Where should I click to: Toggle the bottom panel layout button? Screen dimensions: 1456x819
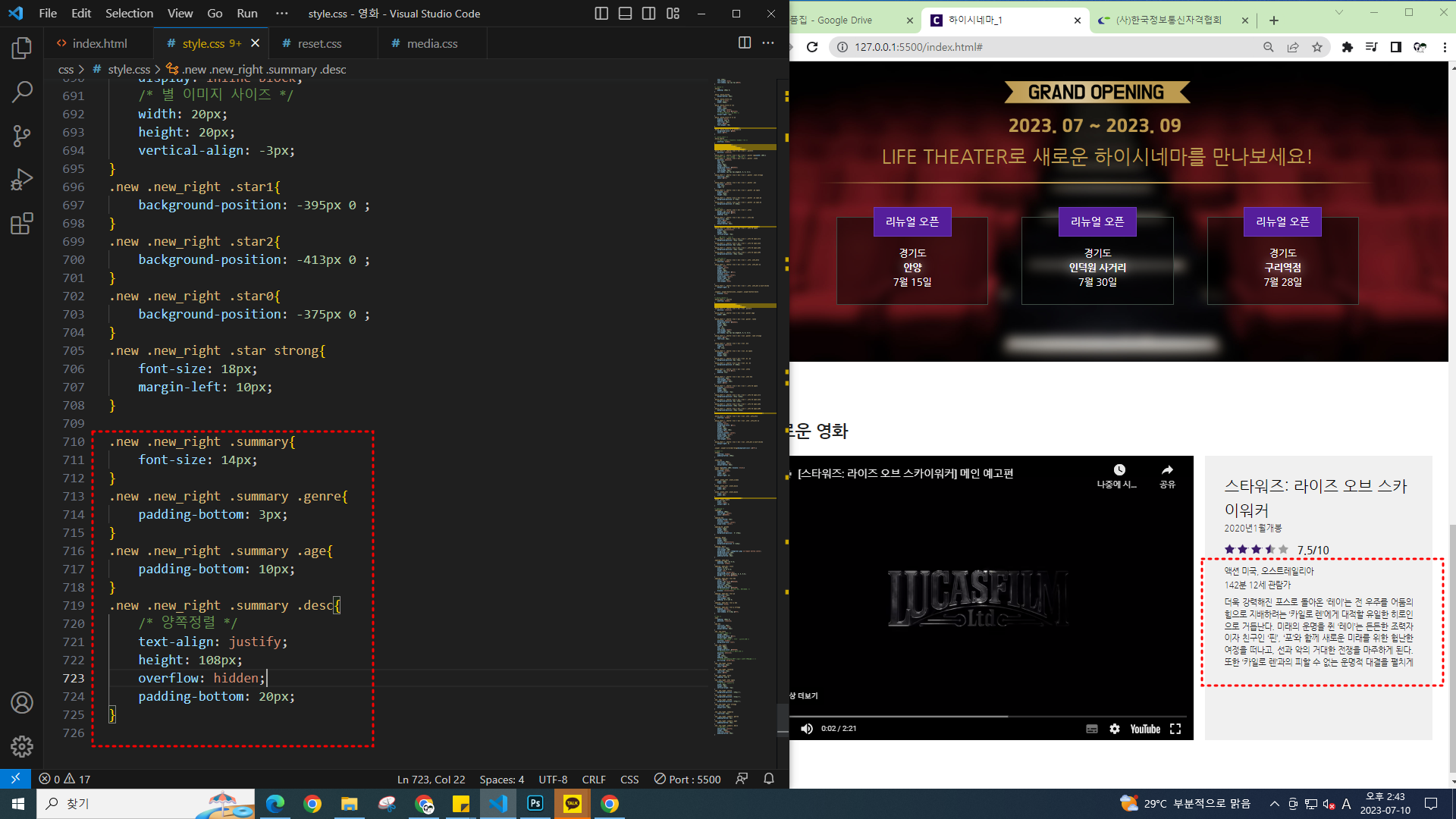coord(625,14)
